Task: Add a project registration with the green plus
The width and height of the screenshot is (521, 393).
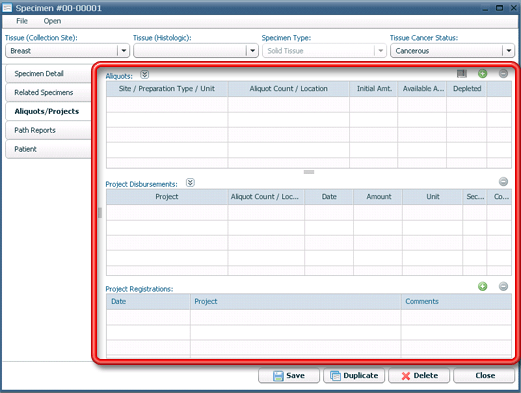Action: click(482, 286)
